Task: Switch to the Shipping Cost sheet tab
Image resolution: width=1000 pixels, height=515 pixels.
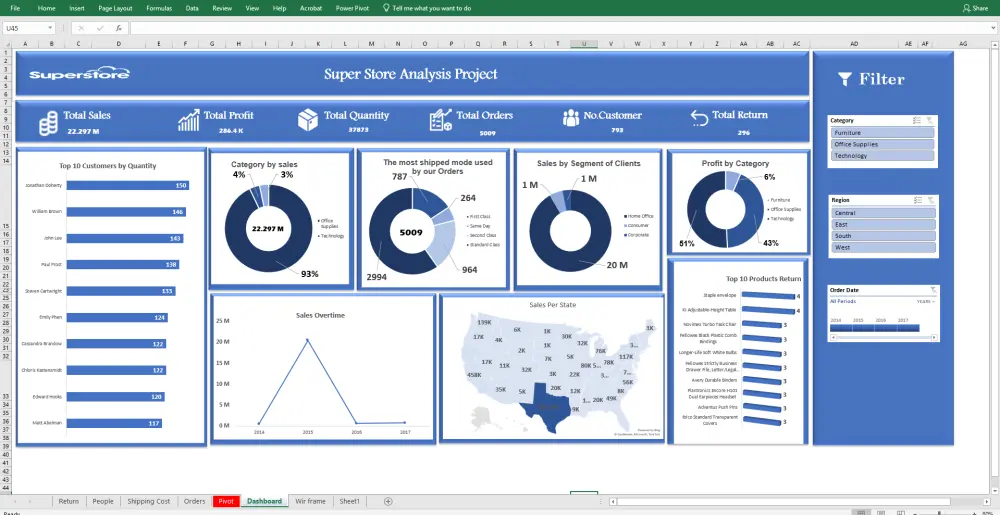Action: [149, 502]
